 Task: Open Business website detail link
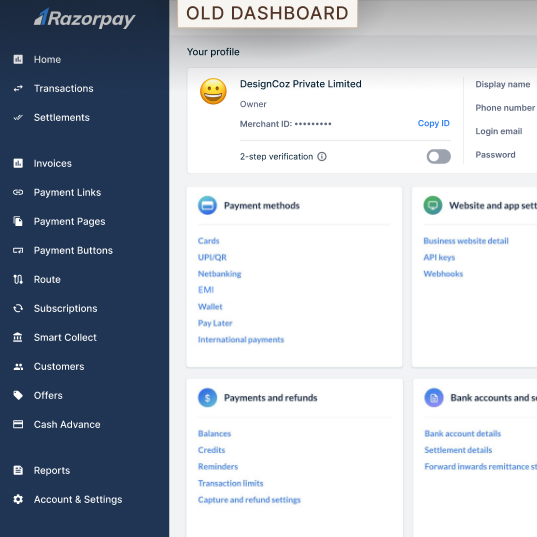tap(466, 241)
